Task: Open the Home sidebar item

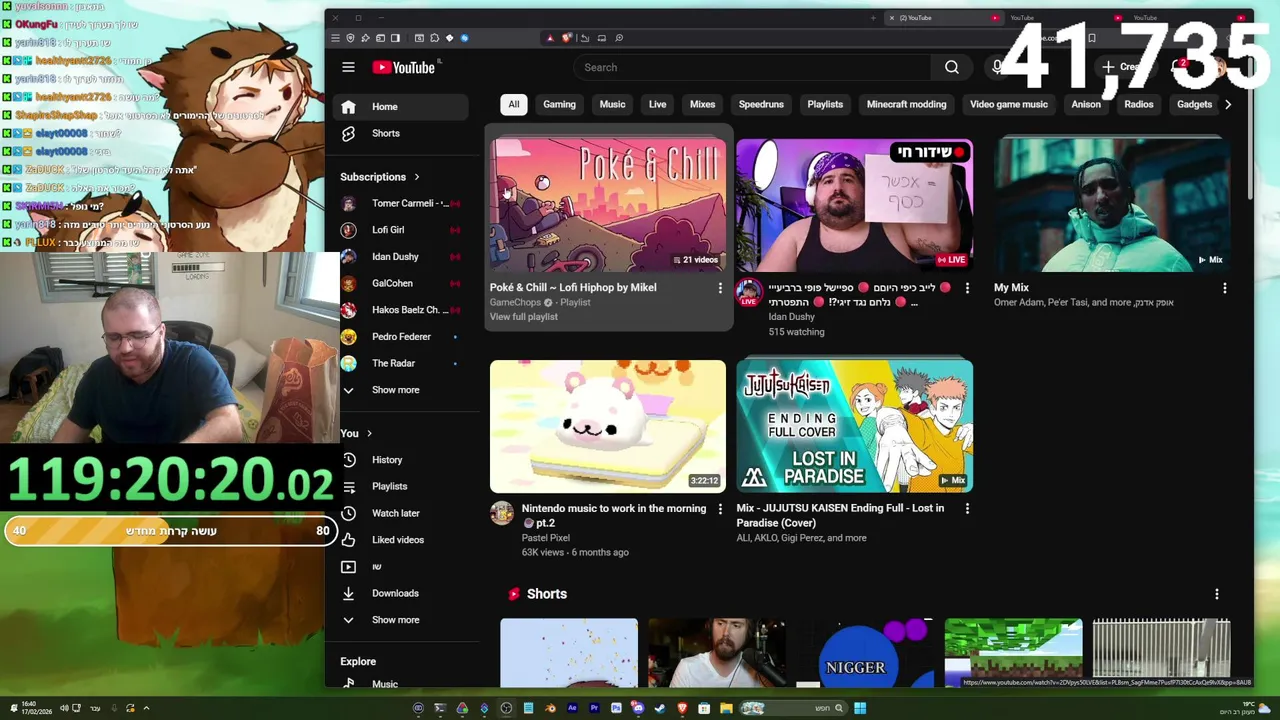Action: click(403, 107)
